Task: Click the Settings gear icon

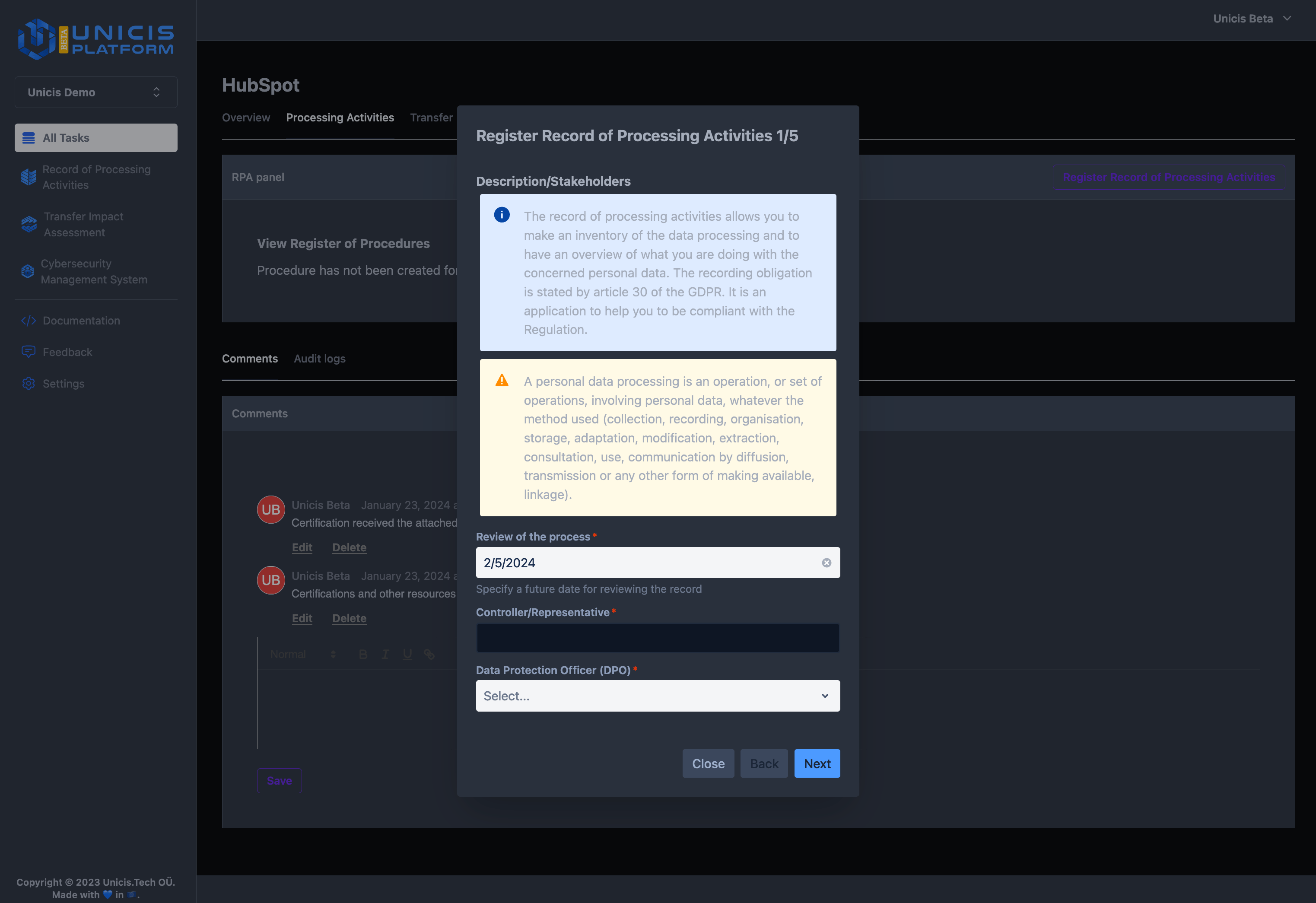Action: (x=29, y=383)
